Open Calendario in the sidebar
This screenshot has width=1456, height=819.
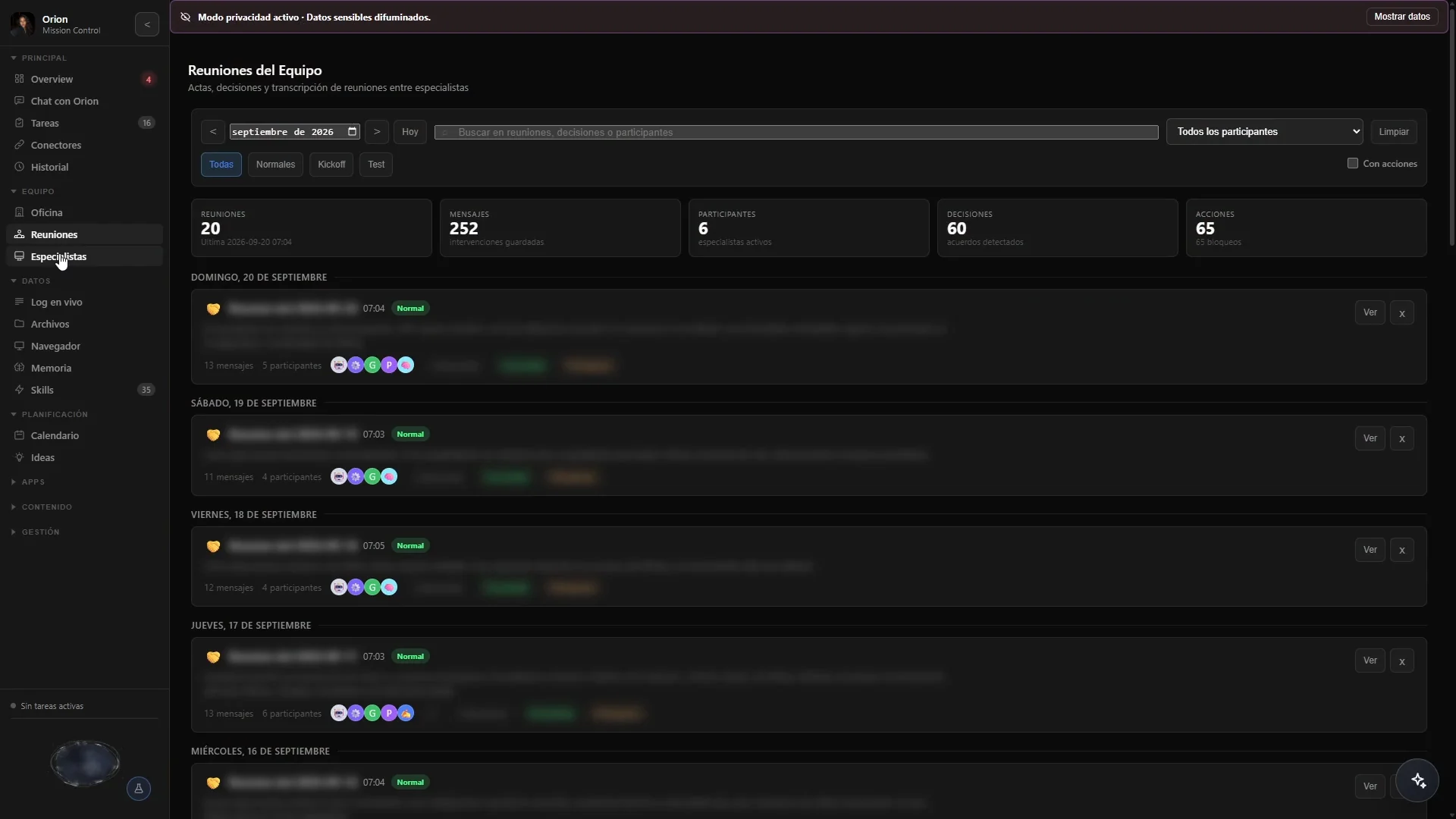pyautogui.click(x=84, y=435)
